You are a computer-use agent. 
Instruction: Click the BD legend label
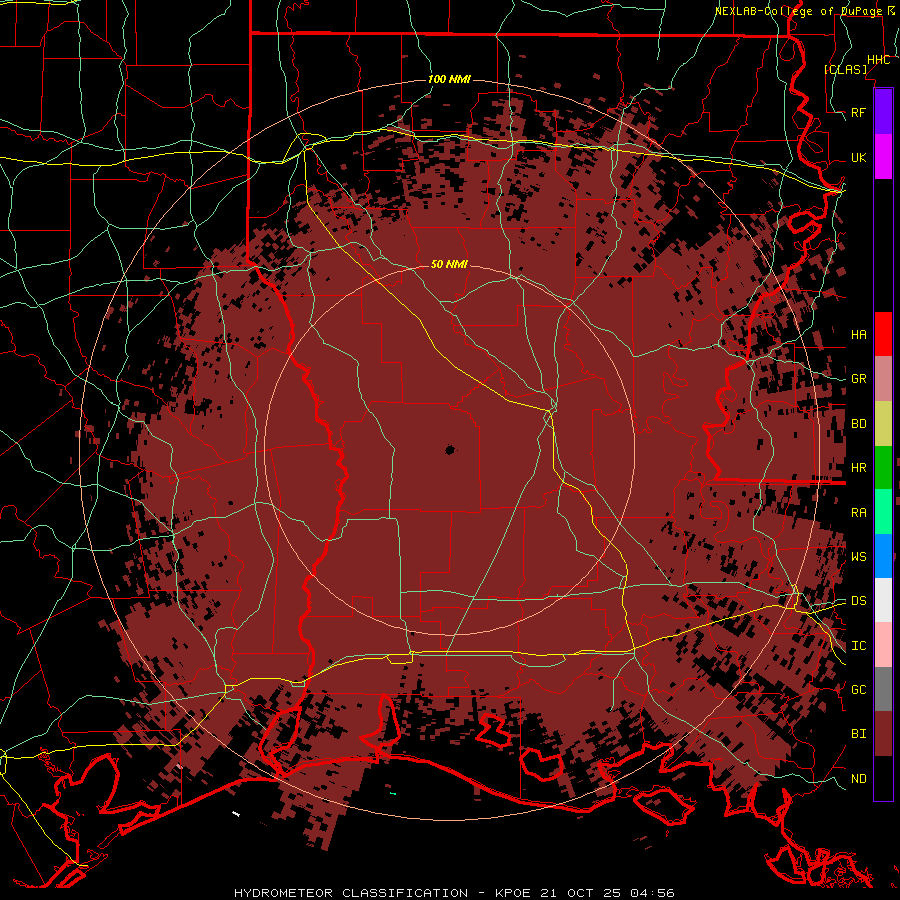pyautogui.click(x=858, y=424)
